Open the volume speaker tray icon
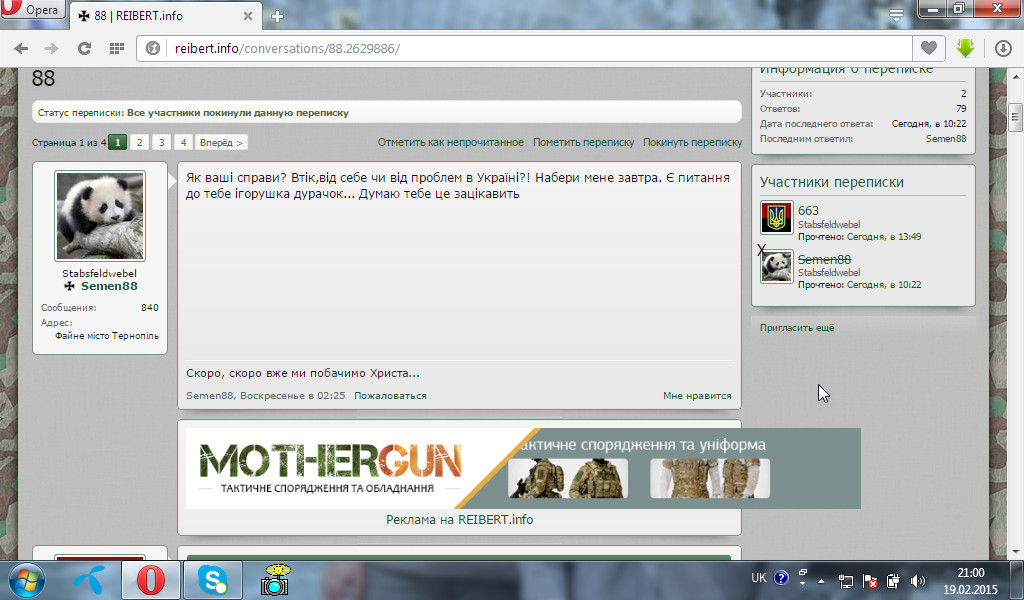Image resolution: width=1024 pixels, height=600 pixels. tap(918, 580)
